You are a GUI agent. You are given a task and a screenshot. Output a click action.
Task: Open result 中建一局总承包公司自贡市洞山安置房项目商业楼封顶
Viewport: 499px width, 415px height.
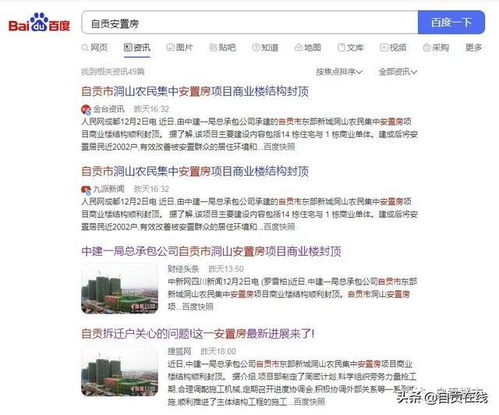(211, 251)
